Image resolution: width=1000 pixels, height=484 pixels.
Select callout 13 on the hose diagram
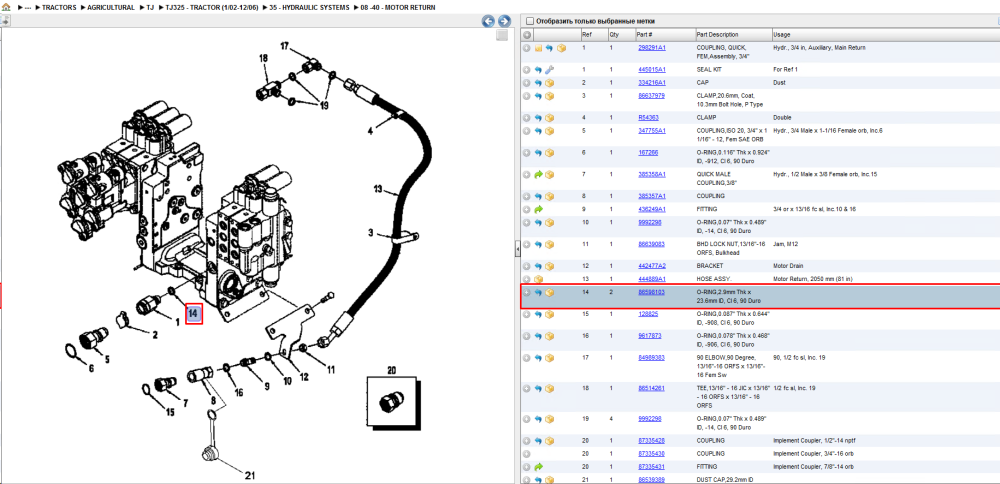[378, 189]
